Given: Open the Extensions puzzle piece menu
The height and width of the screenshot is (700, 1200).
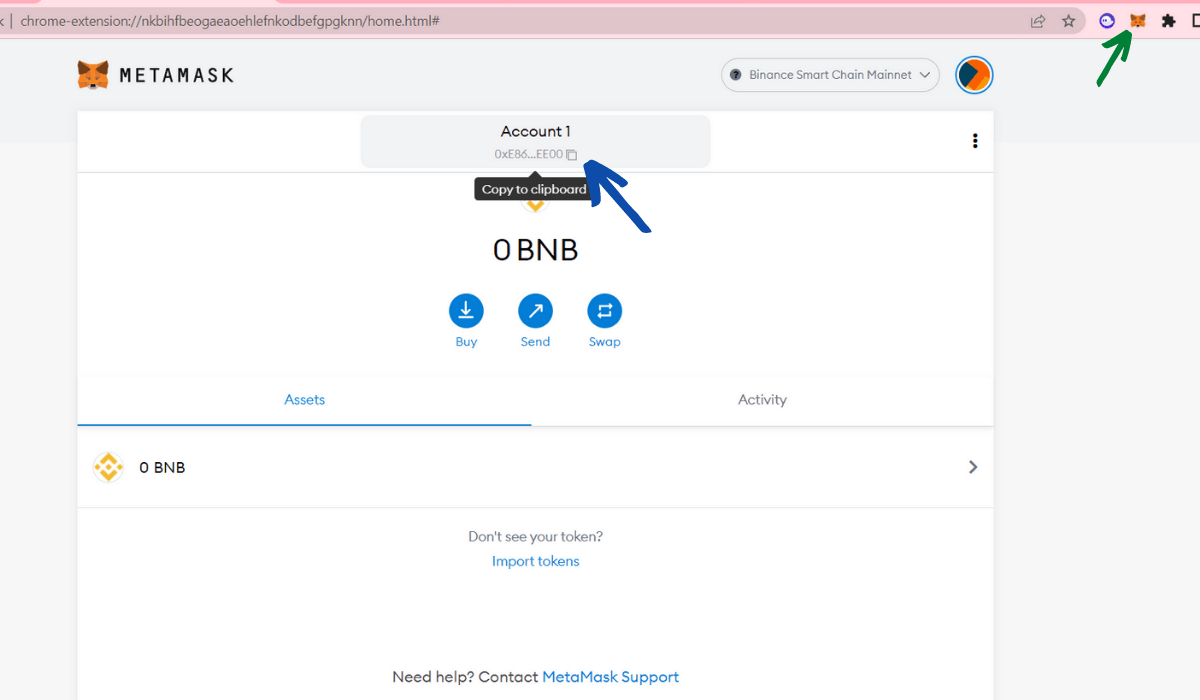Looking at the screenshot, I should coord(1168,20).
